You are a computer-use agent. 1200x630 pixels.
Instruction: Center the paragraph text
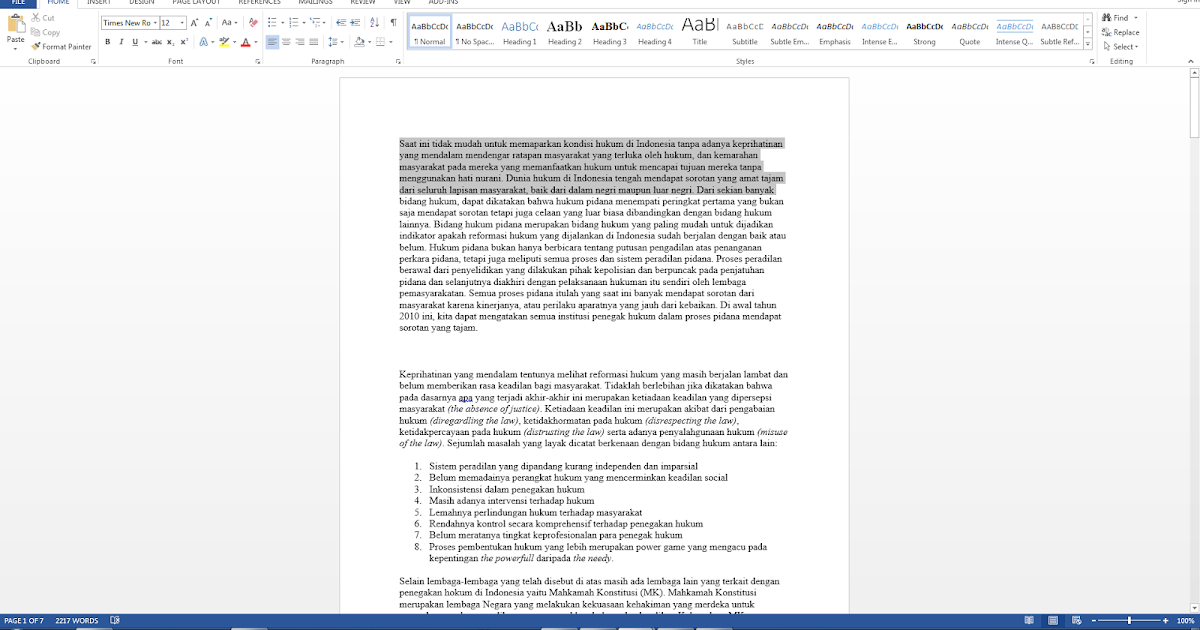[287, 42]
